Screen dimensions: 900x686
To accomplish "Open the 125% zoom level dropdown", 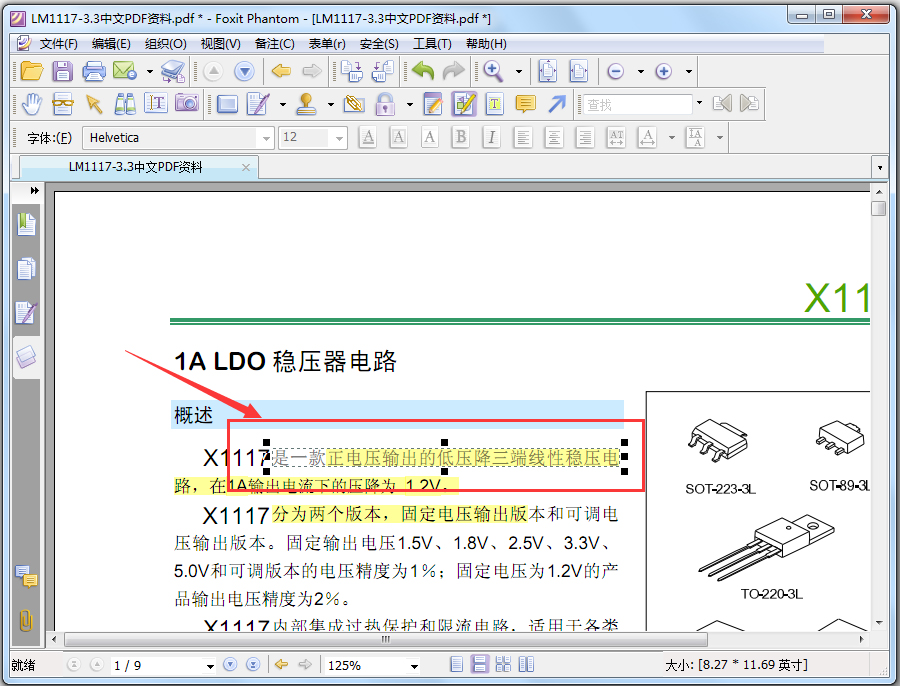I will (x=414, y=665).
